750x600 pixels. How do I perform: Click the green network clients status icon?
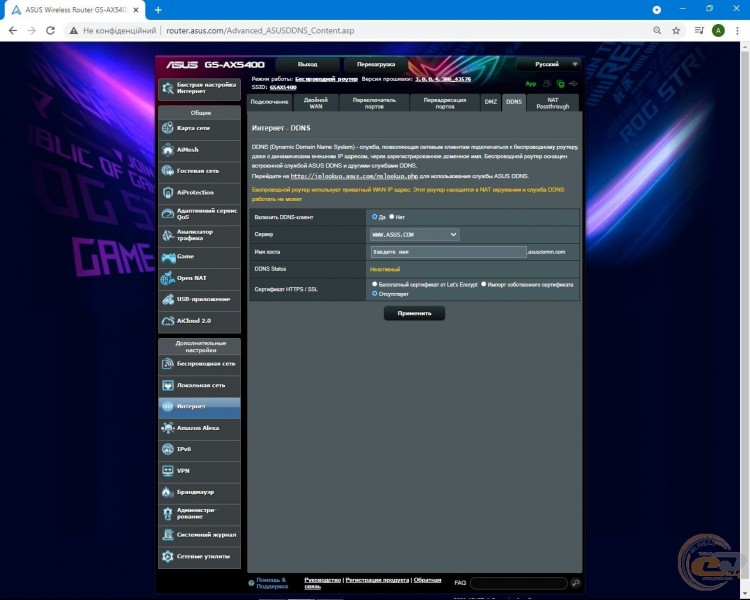pos(560,84)
